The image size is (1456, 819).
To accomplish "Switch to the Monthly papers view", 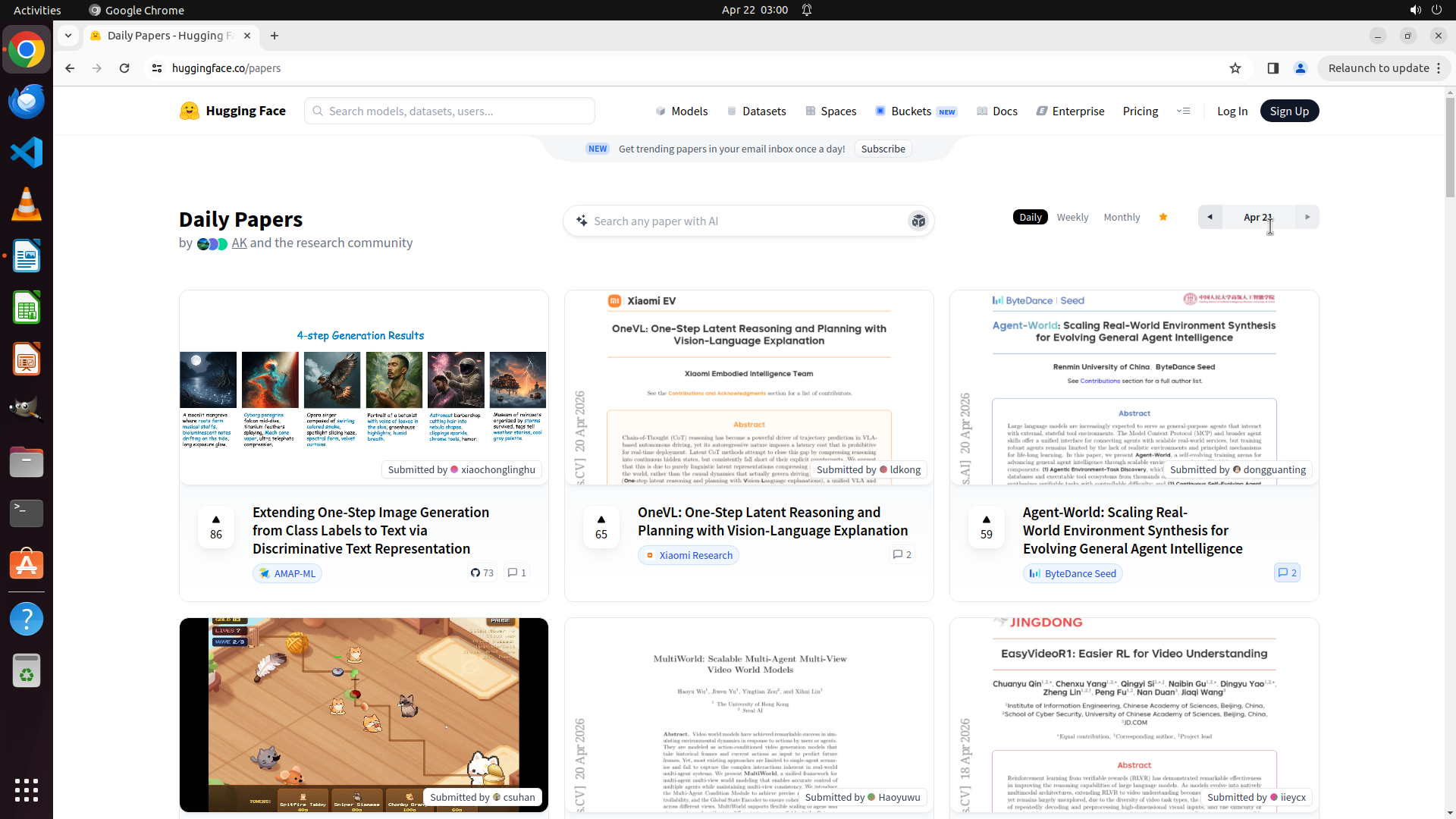I will pos(1122,218).
